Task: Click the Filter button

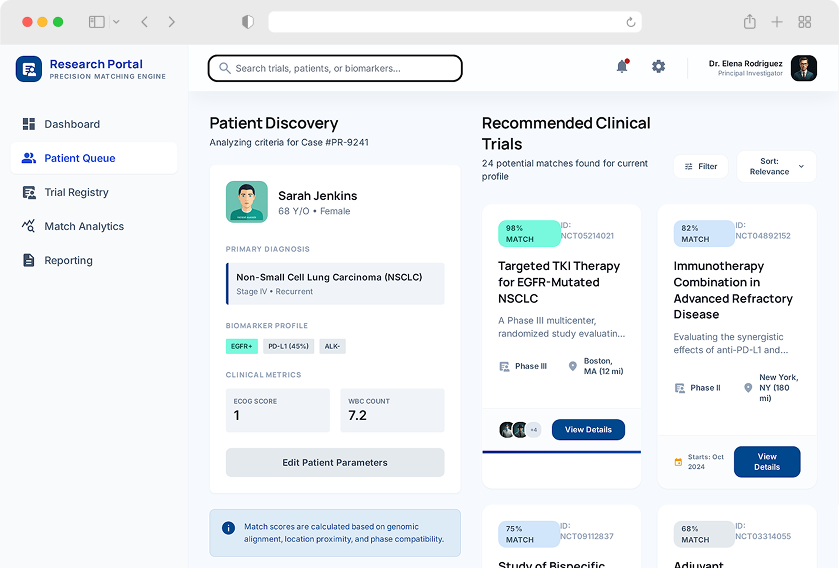Action: [701, 166]
